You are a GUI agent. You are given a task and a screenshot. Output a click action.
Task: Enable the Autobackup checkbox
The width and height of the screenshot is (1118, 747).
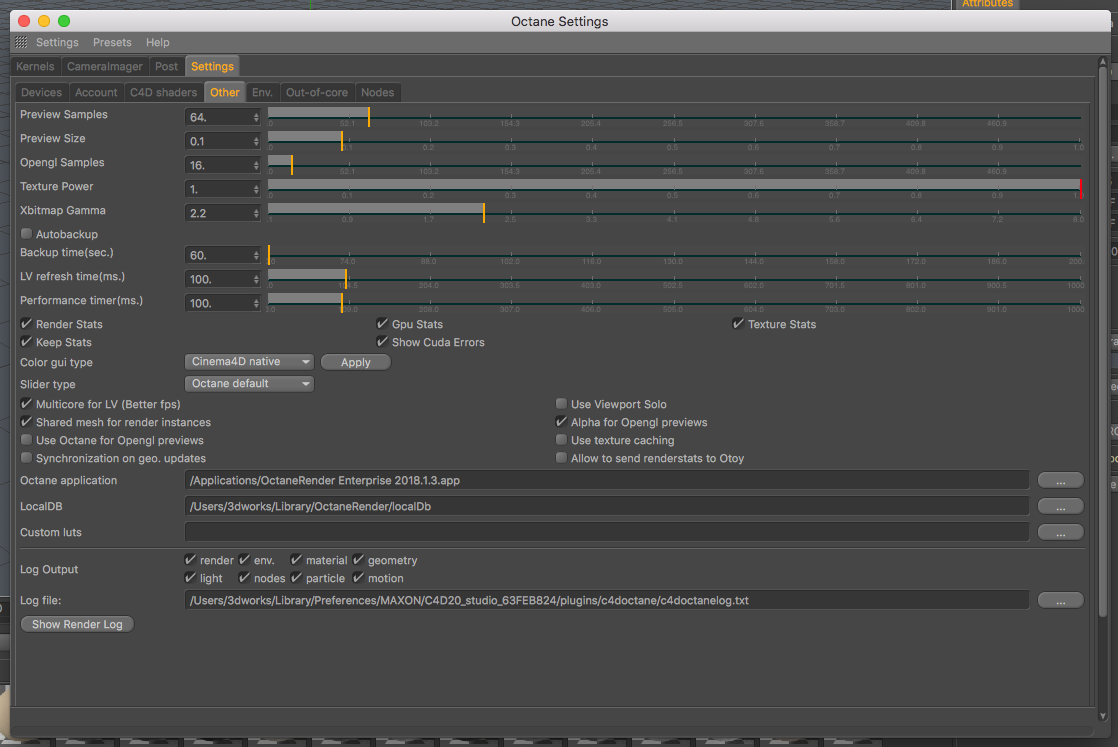tap(26, 234)
